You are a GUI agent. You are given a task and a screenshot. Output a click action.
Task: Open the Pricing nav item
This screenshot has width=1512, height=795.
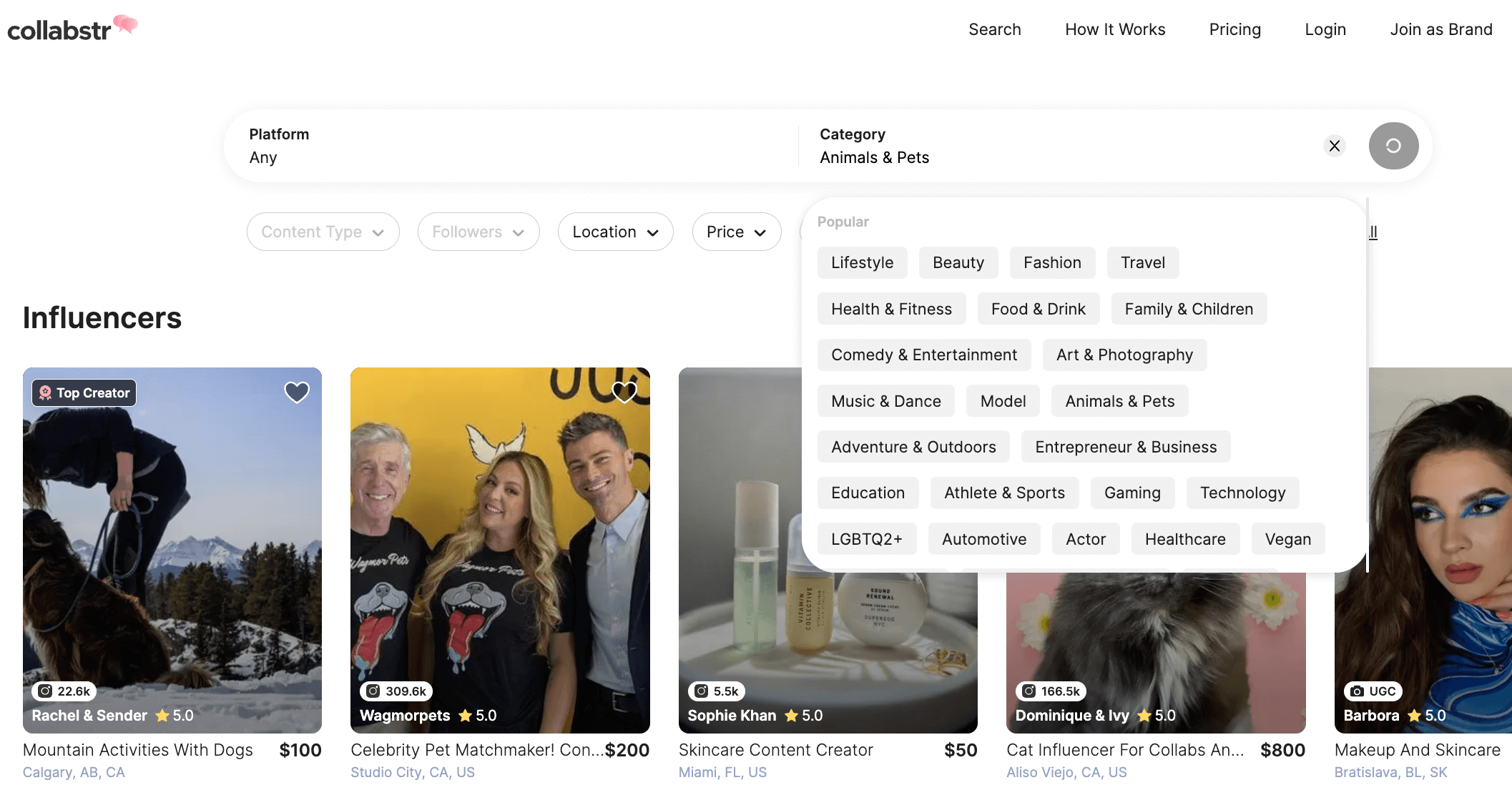[1234, 29]
